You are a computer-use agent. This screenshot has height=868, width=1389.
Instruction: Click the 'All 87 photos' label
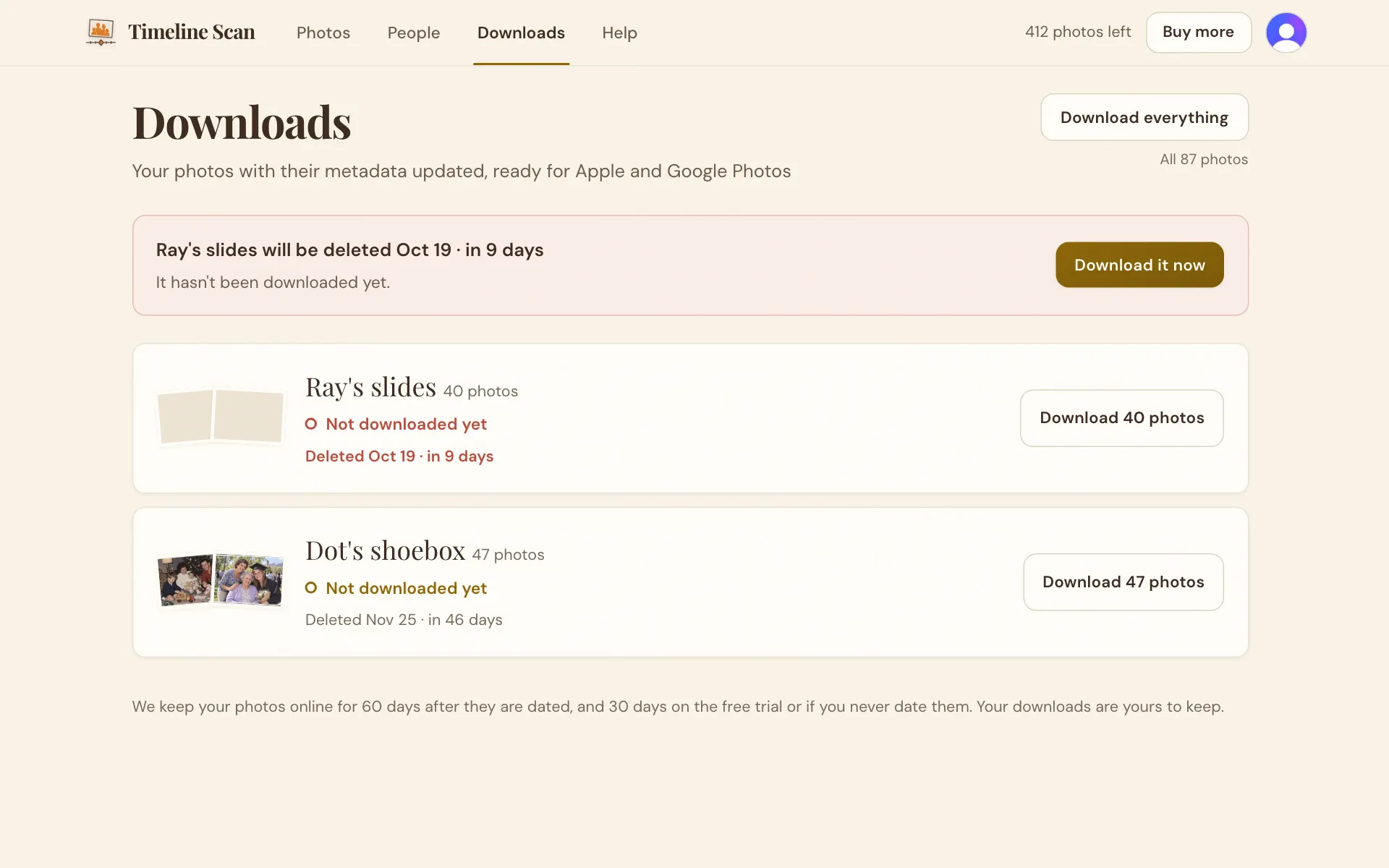pyautogui.click(x=1204, y=159)
